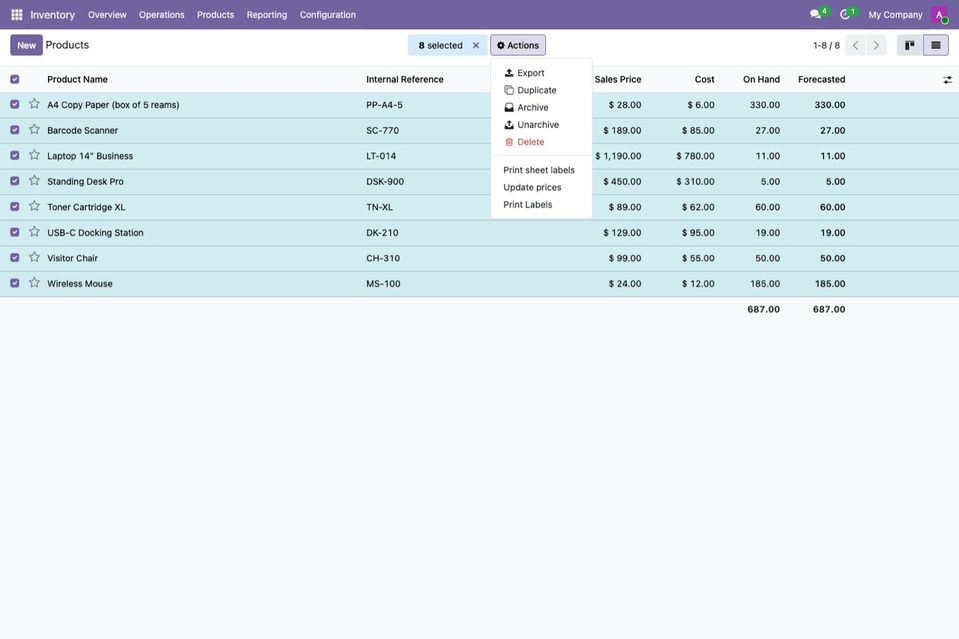Expand the Products top menu

[x=215, y=15]
